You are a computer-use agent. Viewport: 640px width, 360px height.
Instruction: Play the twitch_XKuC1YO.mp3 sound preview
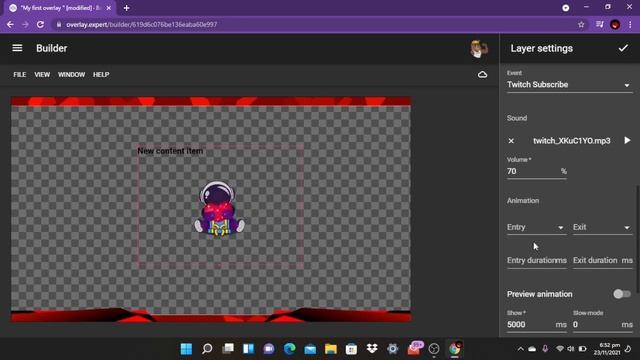coord(627,140)
